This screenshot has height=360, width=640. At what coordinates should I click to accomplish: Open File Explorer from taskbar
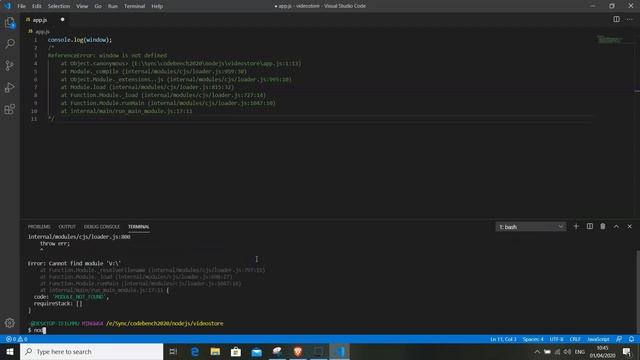point(215,351)
